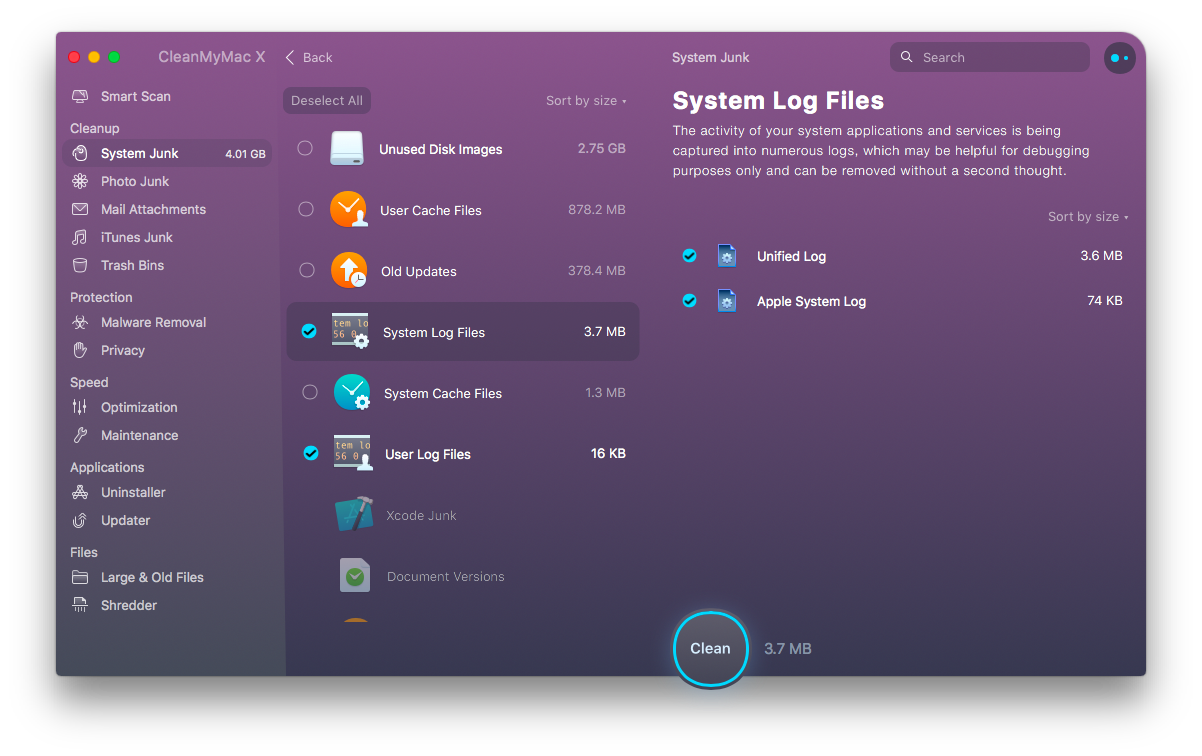Click the magnifying glass search icon
This screenshot has height=756, width=1202.
907,57
